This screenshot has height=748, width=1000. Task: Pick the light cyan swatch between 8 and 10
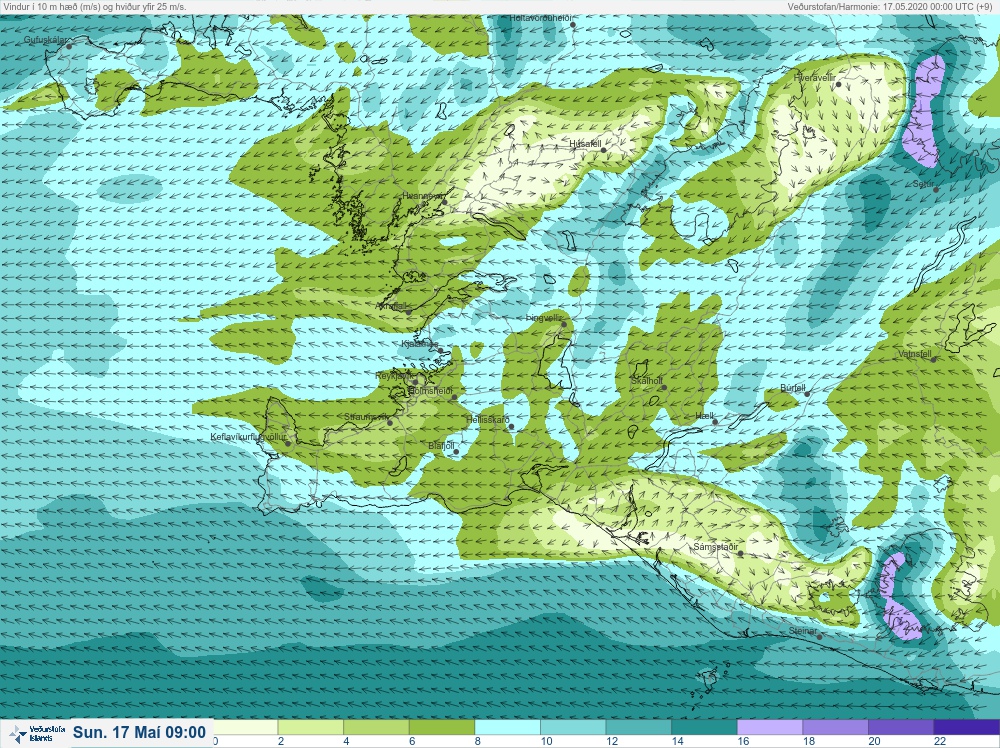pyautogui.click(x=508, y=728)
